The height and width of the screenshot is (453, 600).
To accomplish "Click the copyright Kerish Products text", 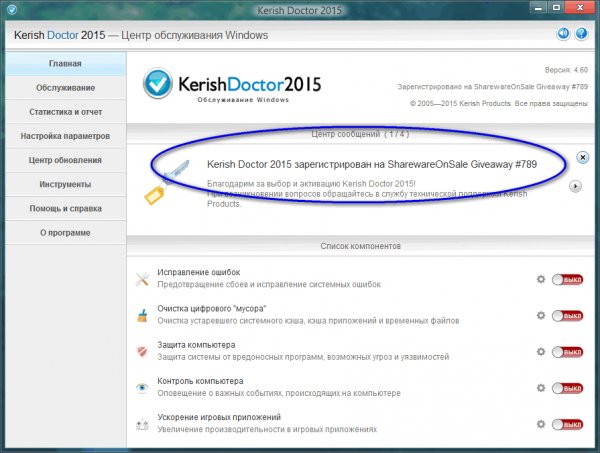I will point(499,103).
